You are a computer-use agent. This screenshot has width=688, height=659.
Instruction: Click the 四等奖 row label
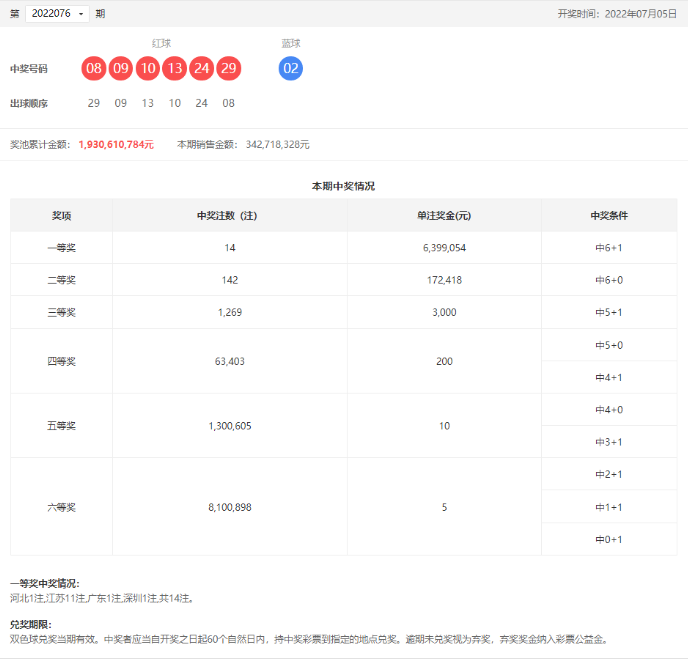tap(61, 362)
